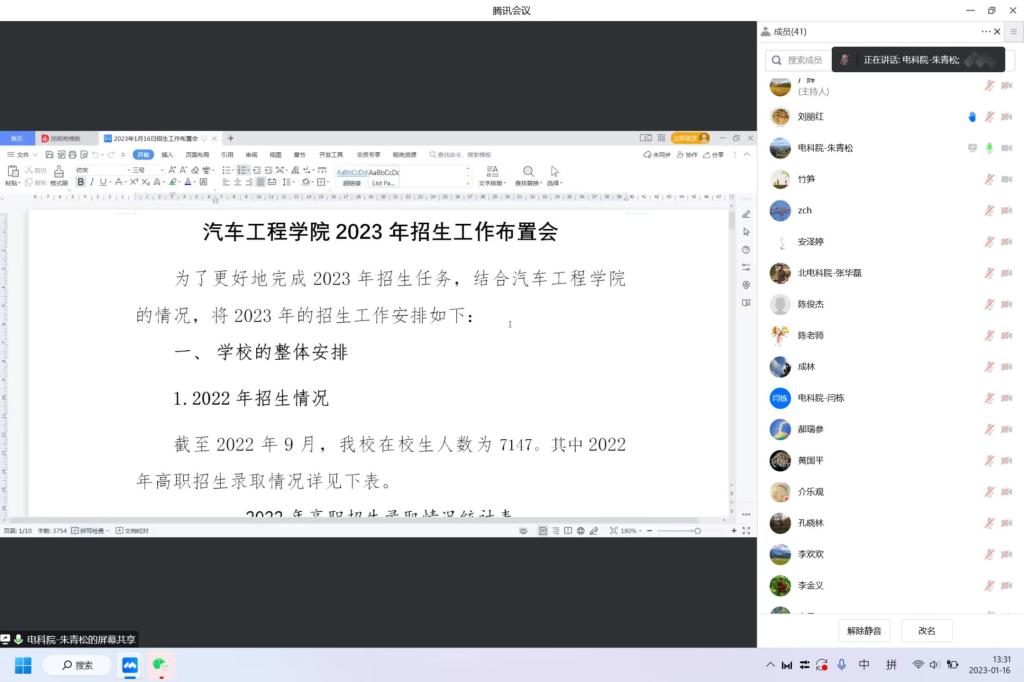Click the 选择 selection arrow tool
The image size is (1024, 682).
click(554, 174)
